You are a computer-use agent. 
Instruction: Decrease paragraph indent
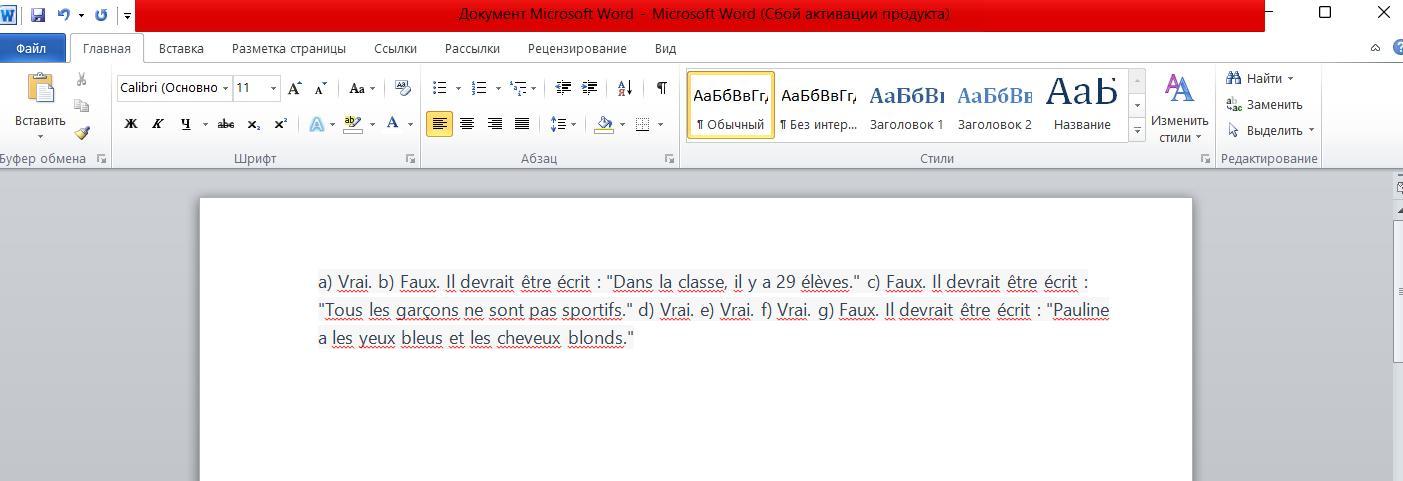[x=563, y=88]
